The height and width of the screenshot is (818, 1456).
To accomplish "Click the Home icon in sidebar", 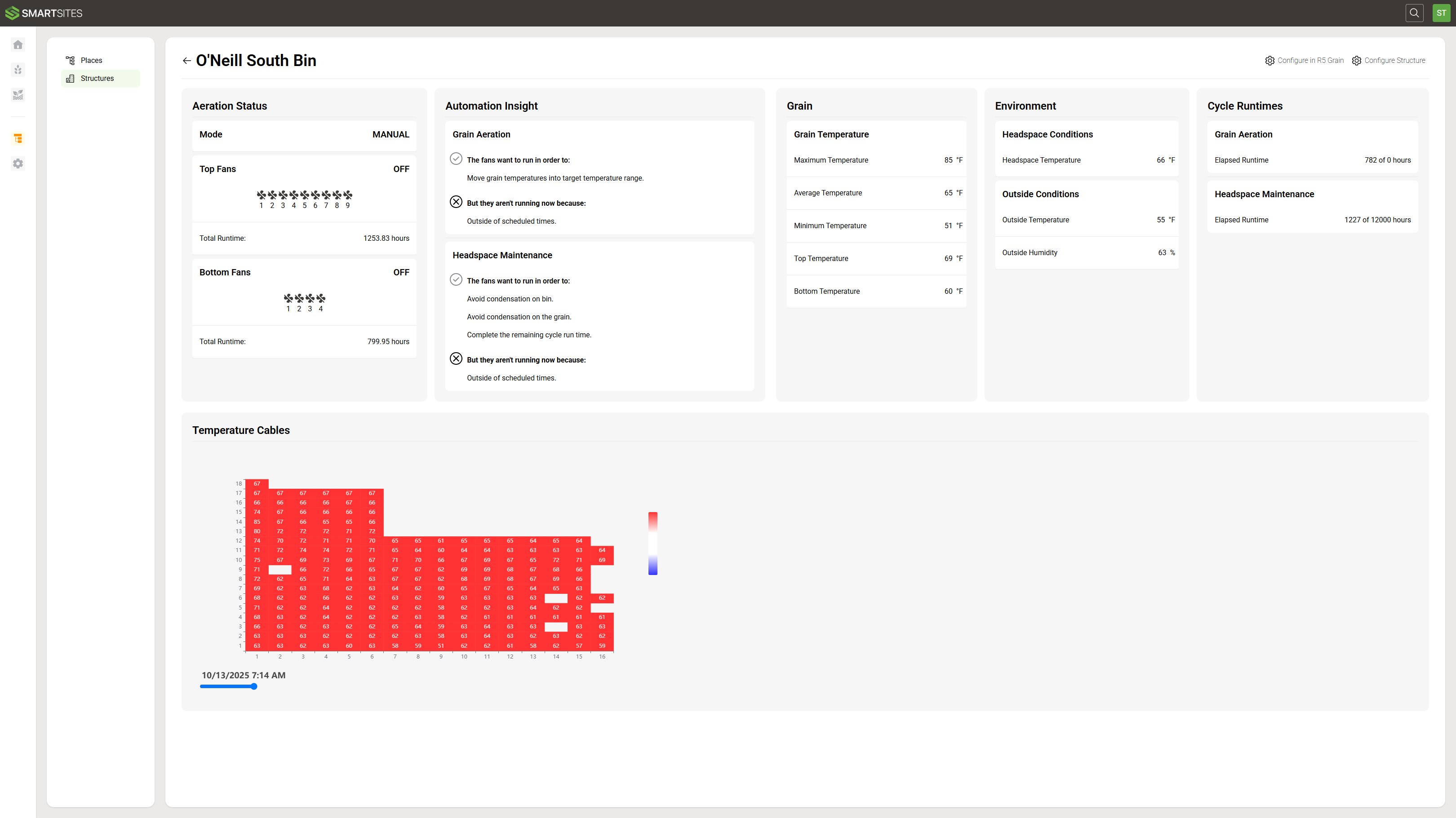I will pyautogui.click(x=18, y=44).
